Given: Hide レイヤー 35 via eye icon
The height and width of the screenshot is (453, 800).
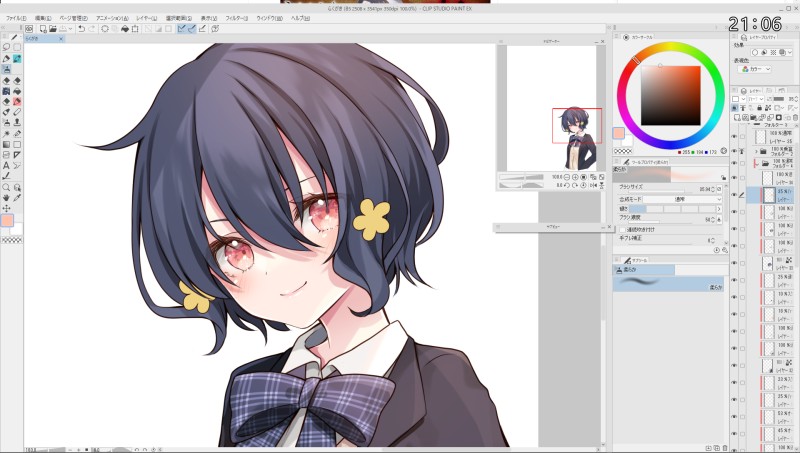Looking at the screenshot, I should [x=734, y=136].
